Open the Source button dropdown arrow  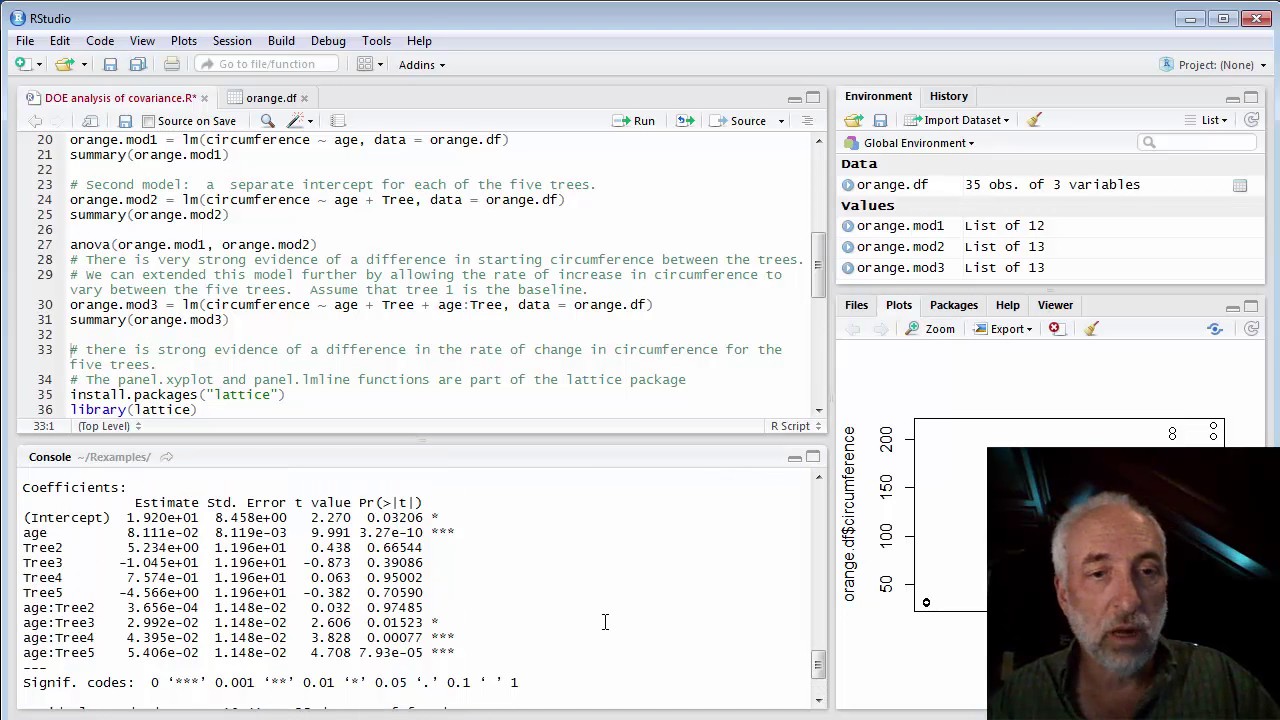point(781,121)
